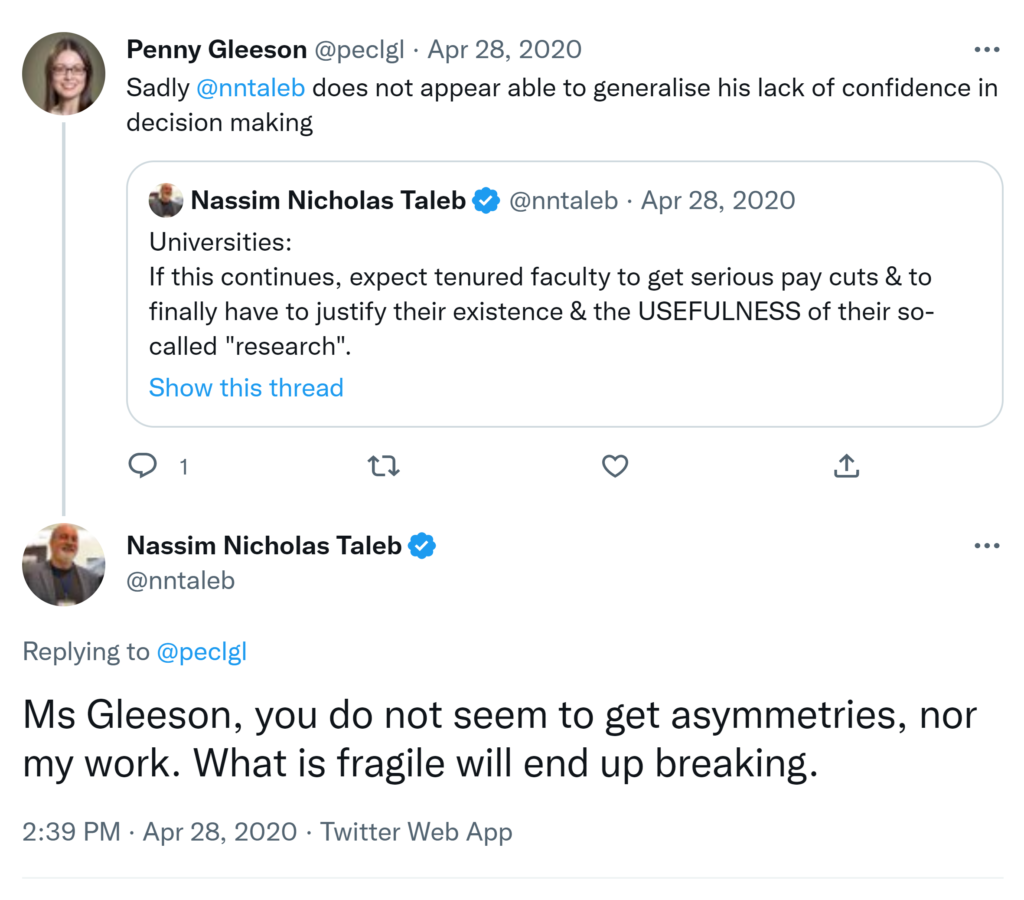This screenshot has width=1024, height=900.
Task: Click the reply icon under Penny's tweet
Action: 145,465
